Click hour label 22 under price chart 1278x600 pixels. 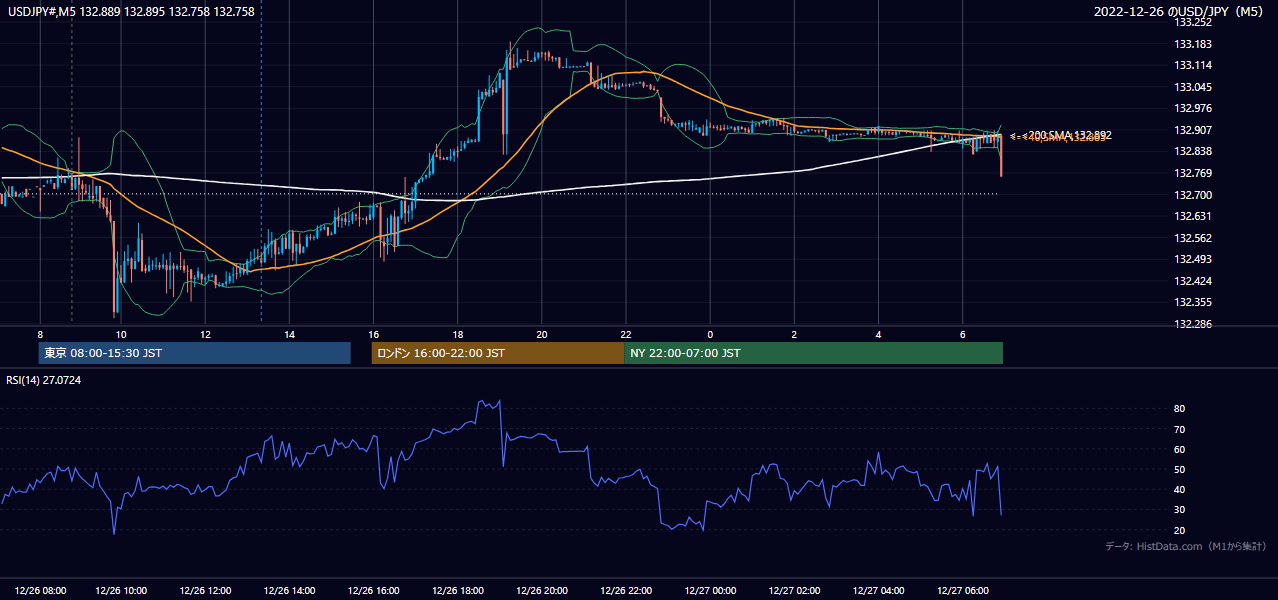tap(625, 334)
